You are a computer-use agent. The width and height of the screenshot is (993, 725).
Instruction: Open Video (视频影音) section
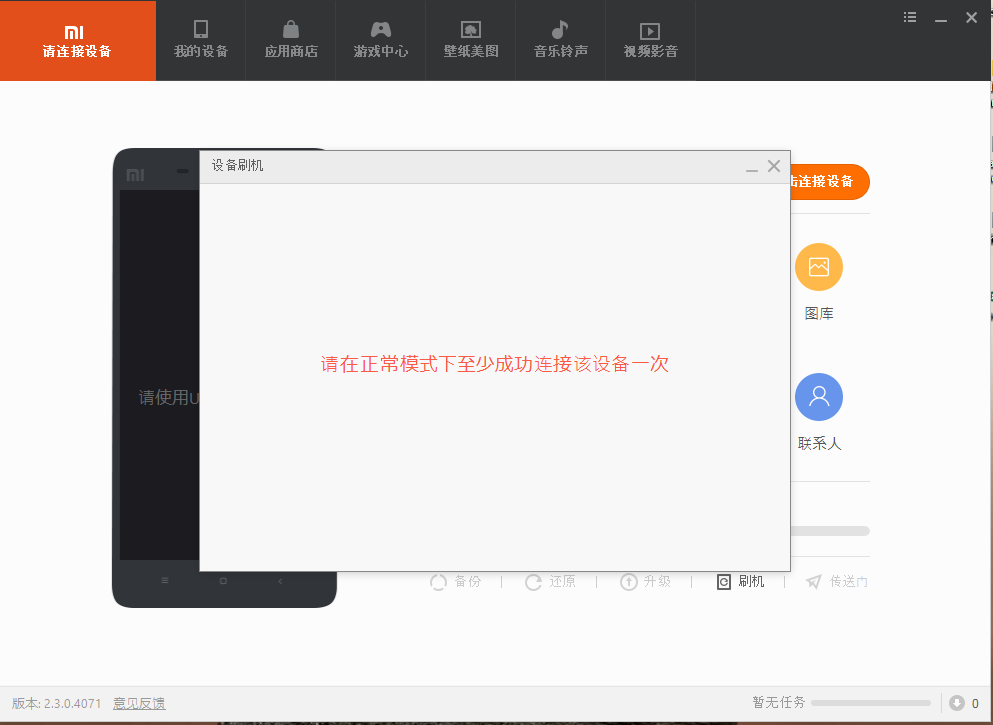pyautogui.click(x=650, y=40)
